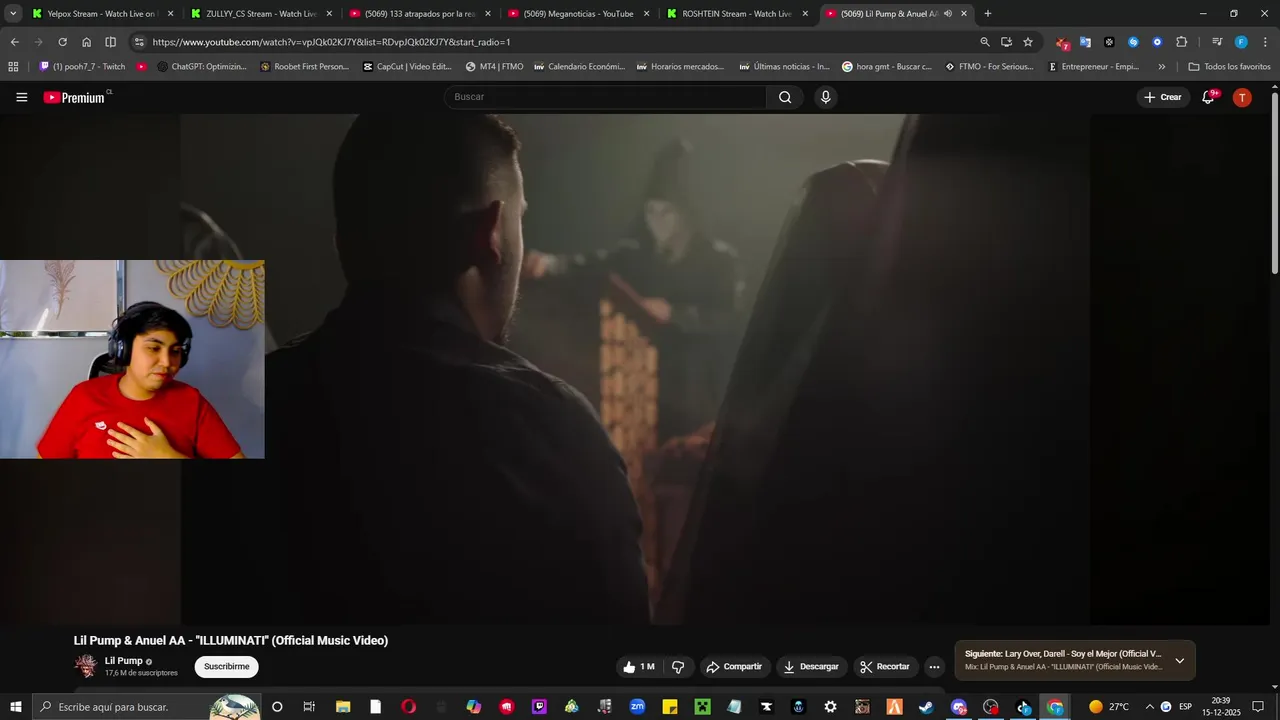Open the YouTube guide hamburger menu
Viewport: 1280px width, 720px height.
pyautogui.click(x=21, y=97)
